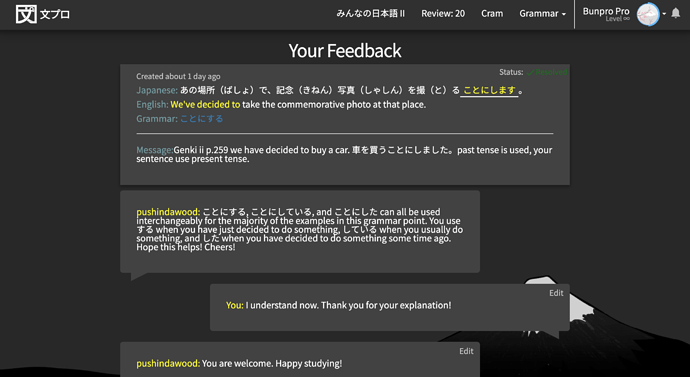Click the 'Level ∞' text
This screenshot has height=377, width=690.
pos(617,19)
